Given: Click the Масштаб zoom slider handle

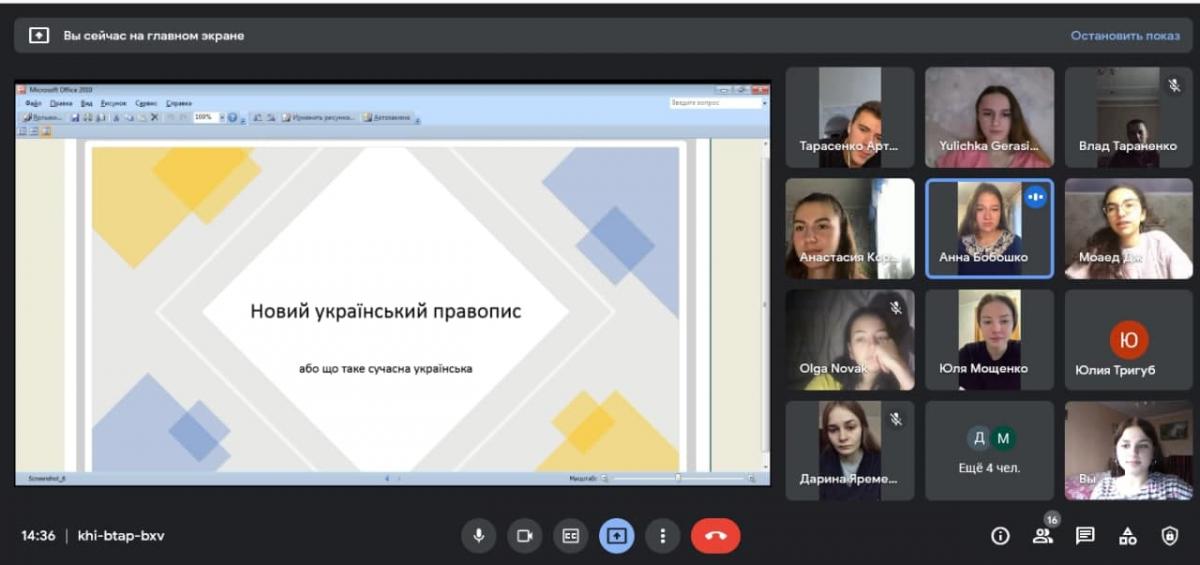Looking at the screenshot, I should click(678, 478).
